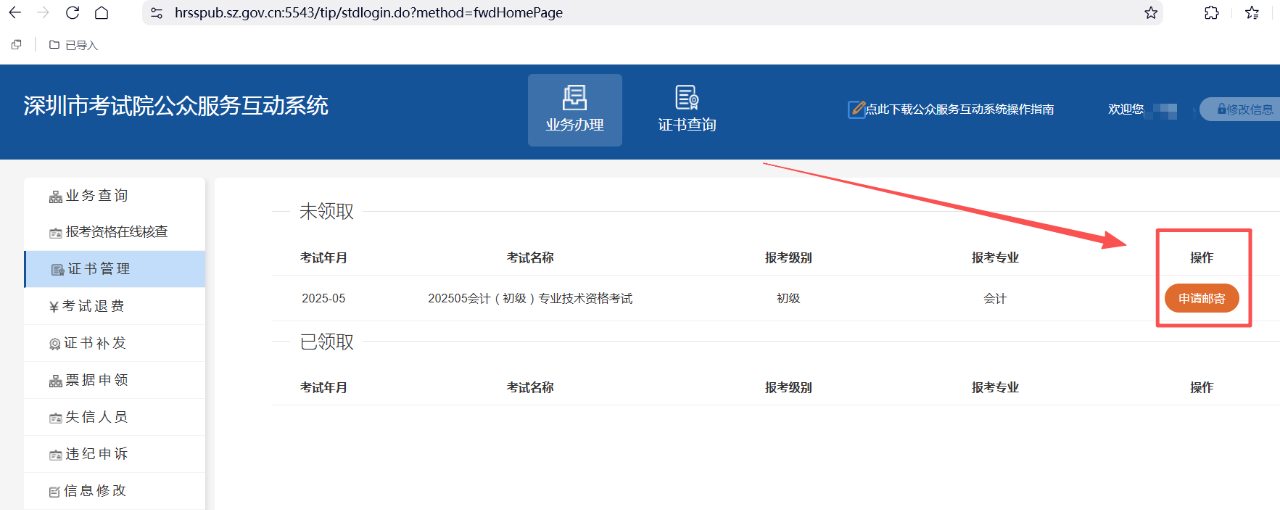The width and height of the screenshot is (1280, 510).
Task: Select 证书管理 in the sidebar
Action: click(99, 269)
